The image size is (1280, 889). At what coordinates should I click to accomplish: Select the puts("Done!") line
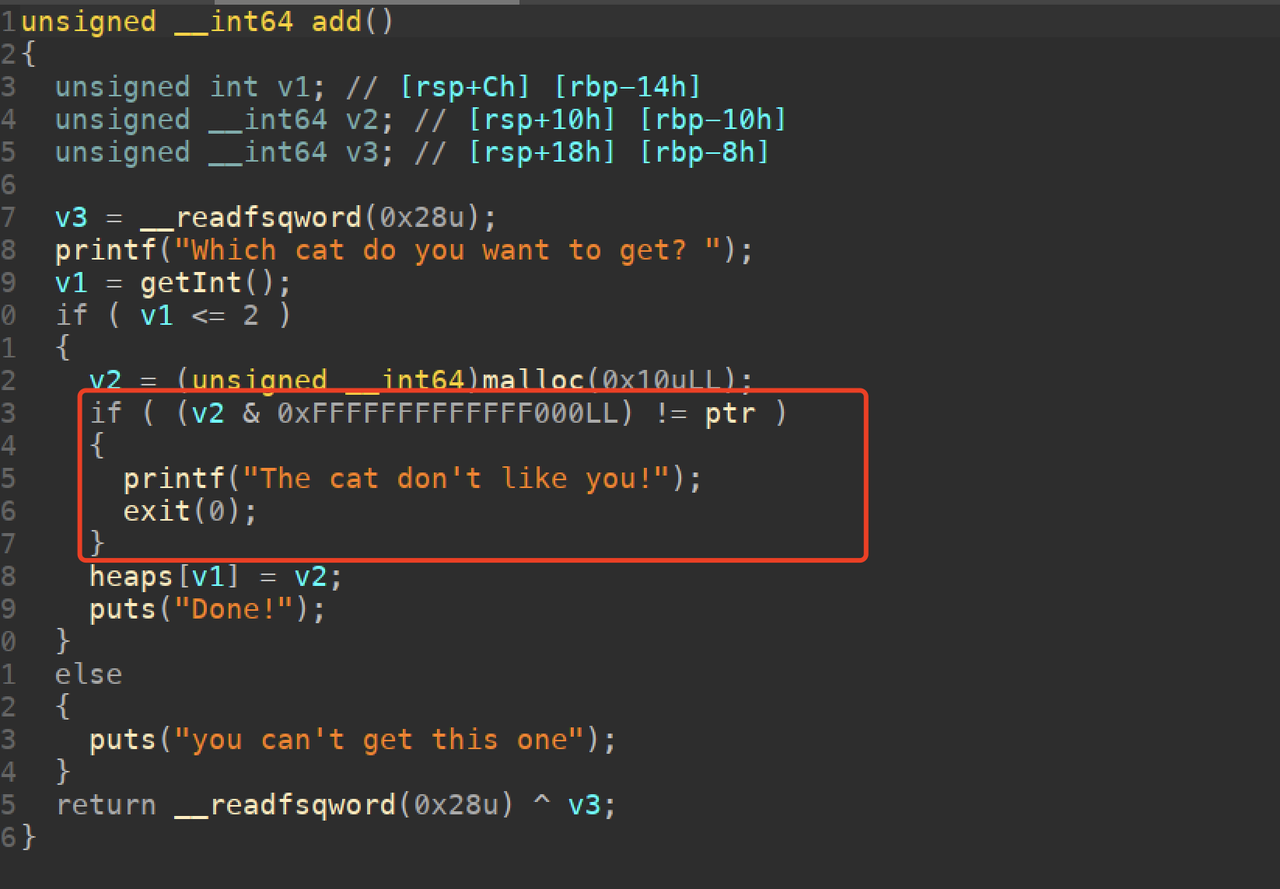[x=207, y=609]
